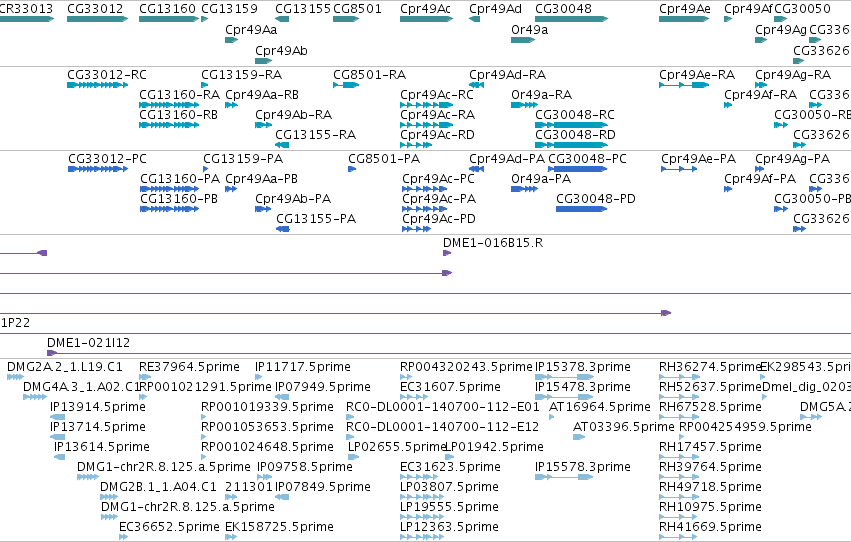Select protein Cpr49Af-PA
The image size is (851, 542).
(x=760, y=179)
